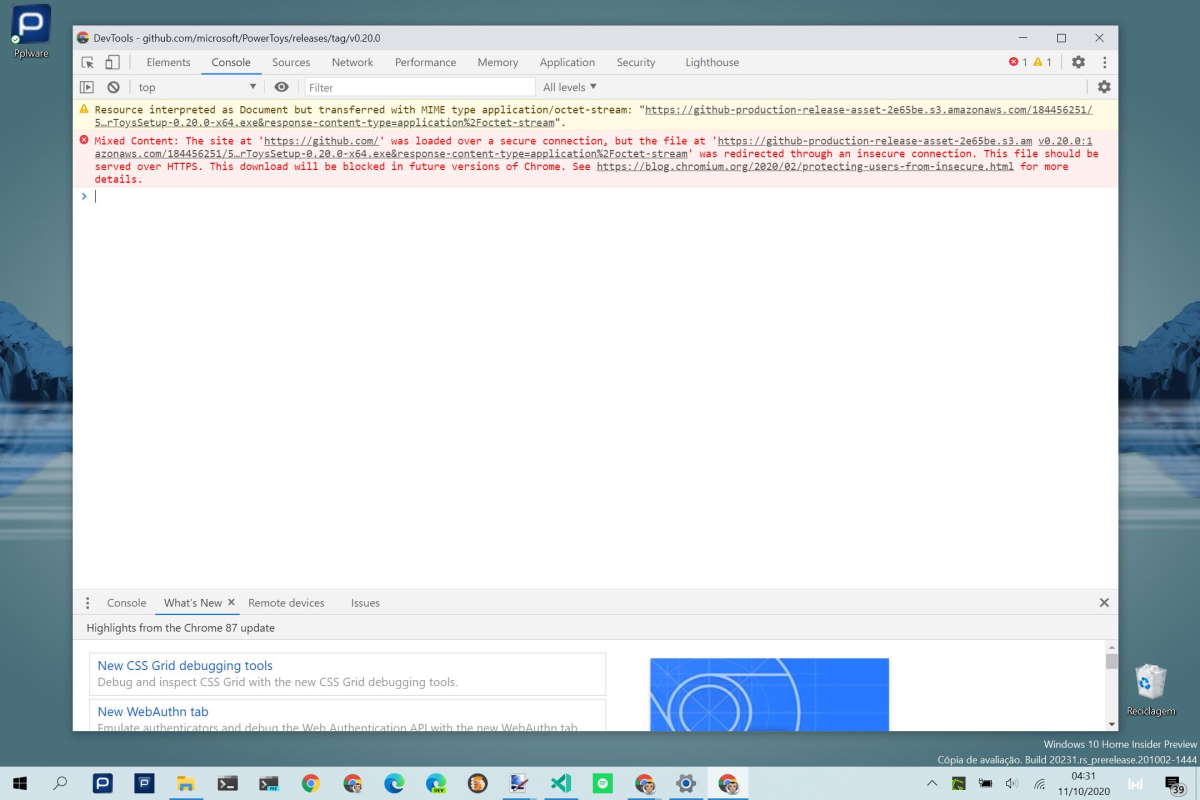Image resolution: width=1200 pixels, height=800 pixels.
Task: Open console settings gear beside All levels
Action: [x=1104, y=87]
